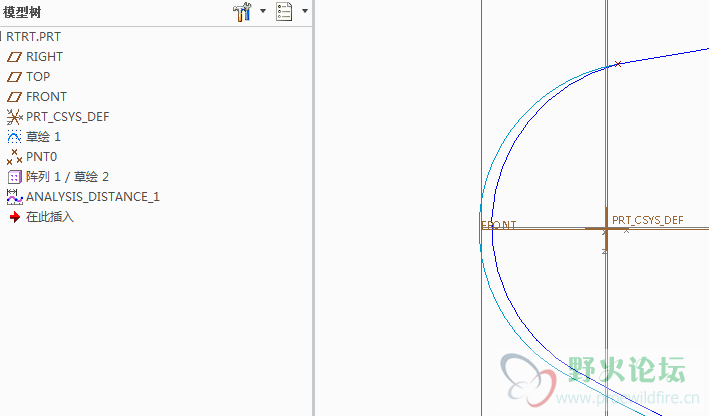Image resolution: width=709 pixels, height=416 pixels.
Task: Select the RIGHT plane label in tree
Action: pos(44,57)
